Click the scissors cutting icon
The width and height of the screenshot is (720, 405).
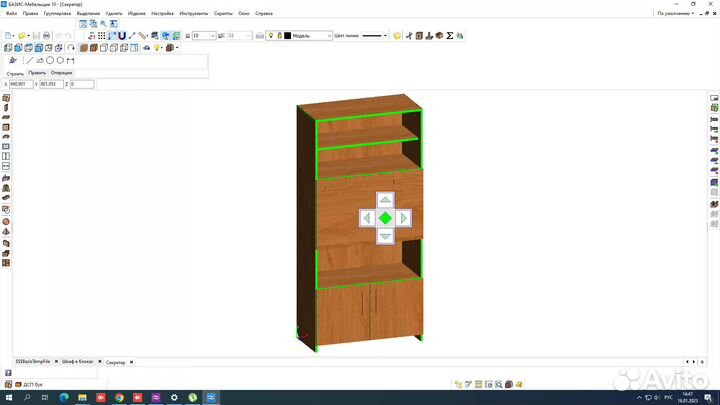(x=408, y=36)
